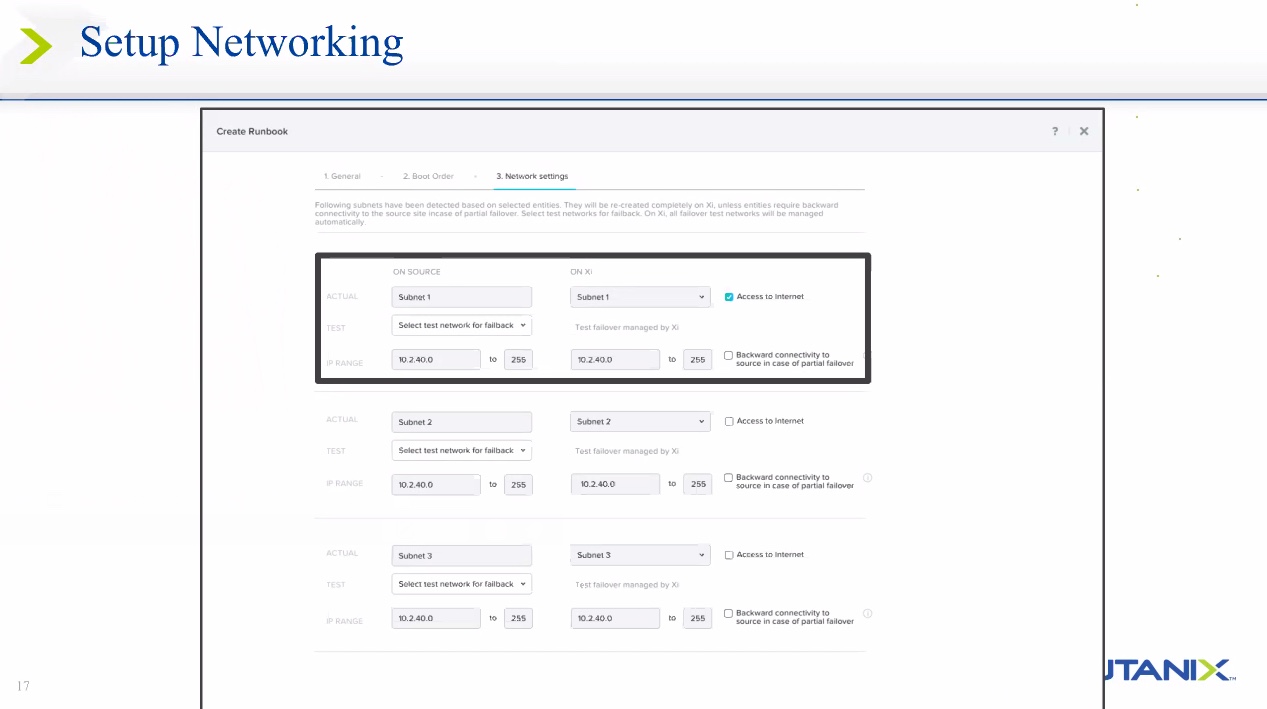This screenshot has height=709, width=1267.
Task: Enable Access to Internet for Subnet 2
Action: [x=729, y=421]
